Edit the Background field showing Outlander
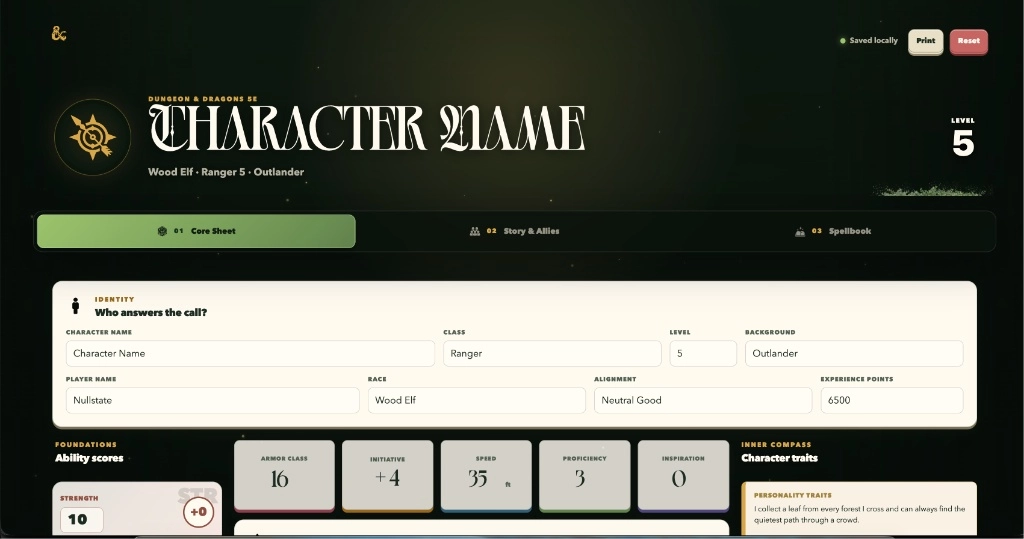 click(854, 353)
